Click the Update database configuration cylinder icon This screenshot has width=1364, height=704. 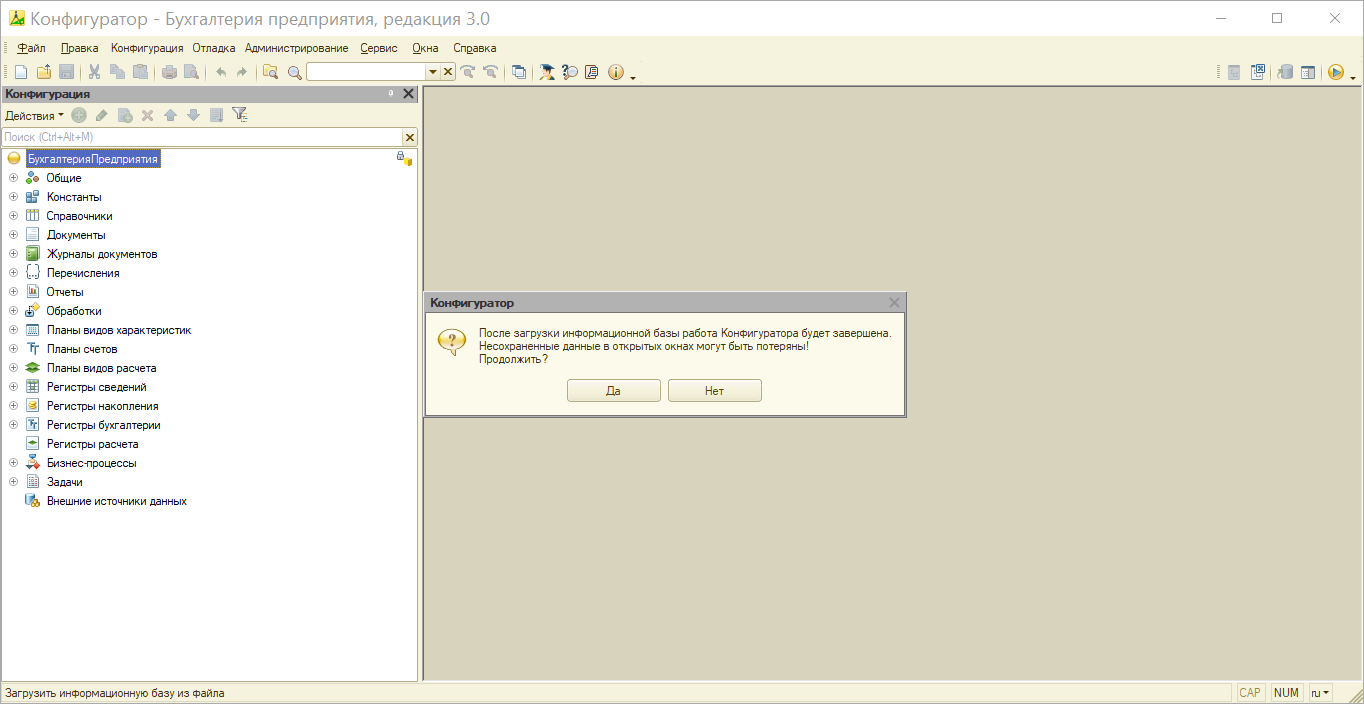pos(1286,72)
